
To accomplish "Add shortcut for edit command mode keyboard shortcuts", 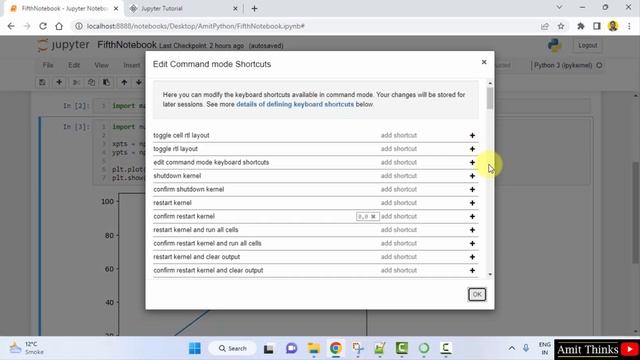I will point(472,162).
